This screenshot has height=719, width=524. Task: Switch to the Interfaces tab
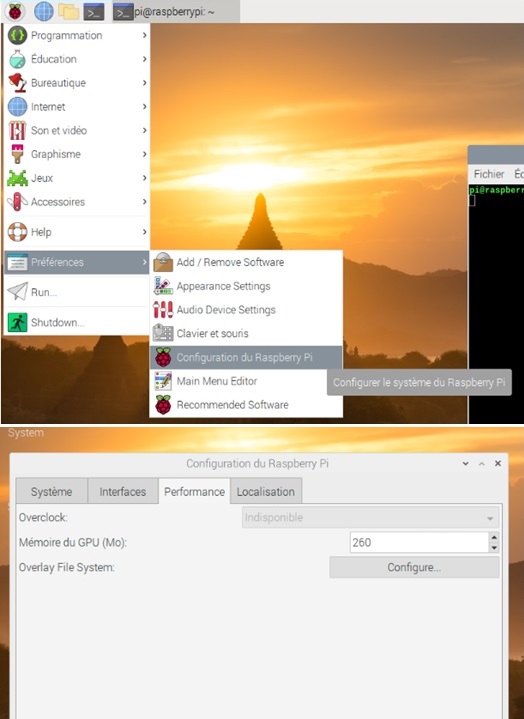tap(122, 492)
